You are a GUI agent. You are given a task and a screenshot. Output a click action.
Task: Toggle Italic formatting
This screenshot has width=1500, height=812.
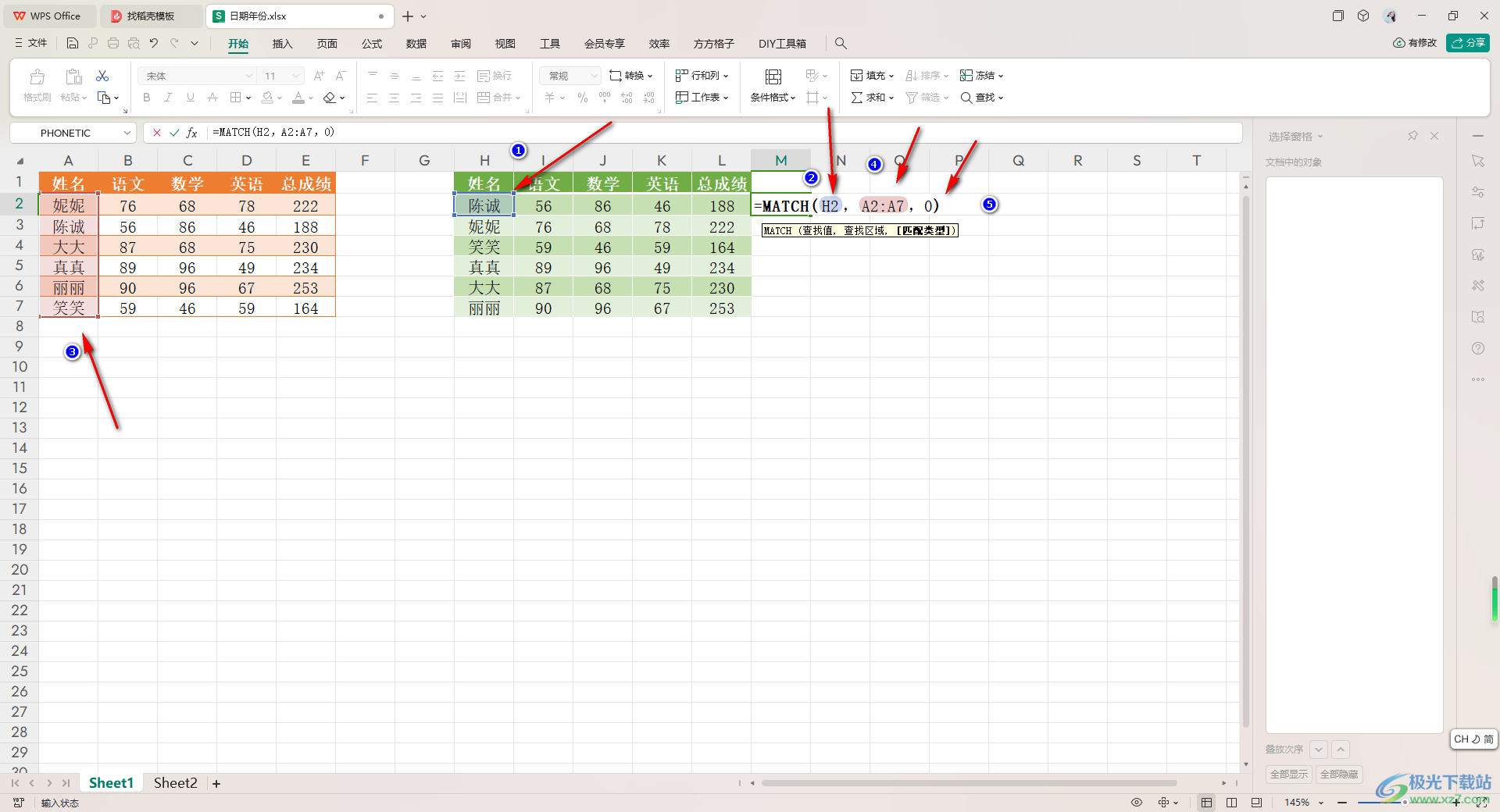pyautogui.click(x=168, y=98)
